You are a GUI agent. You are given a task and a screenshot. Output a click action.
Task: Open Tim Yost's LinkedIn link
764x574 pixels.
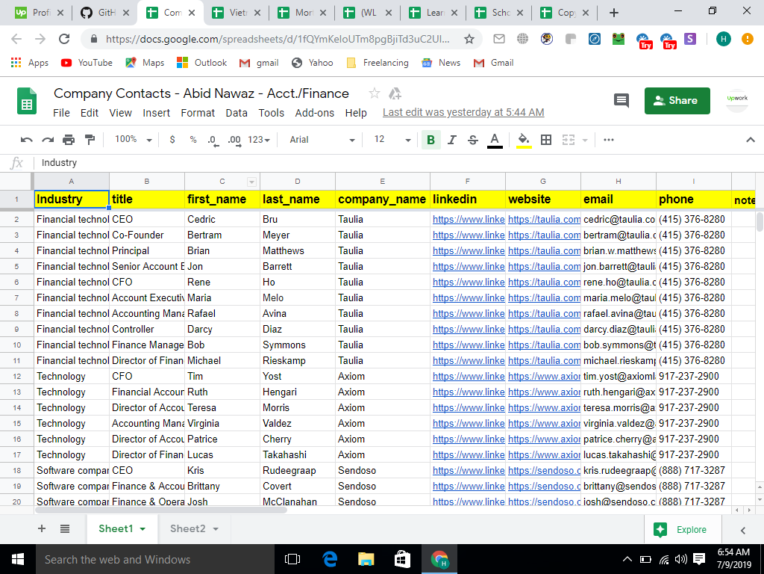coord(468,376)
